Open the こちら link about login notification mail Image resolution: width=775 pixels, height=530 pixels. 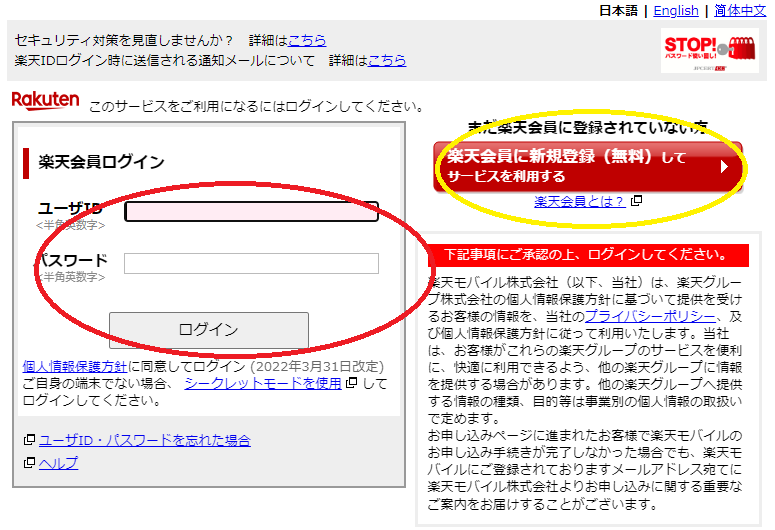coord(387,60)
